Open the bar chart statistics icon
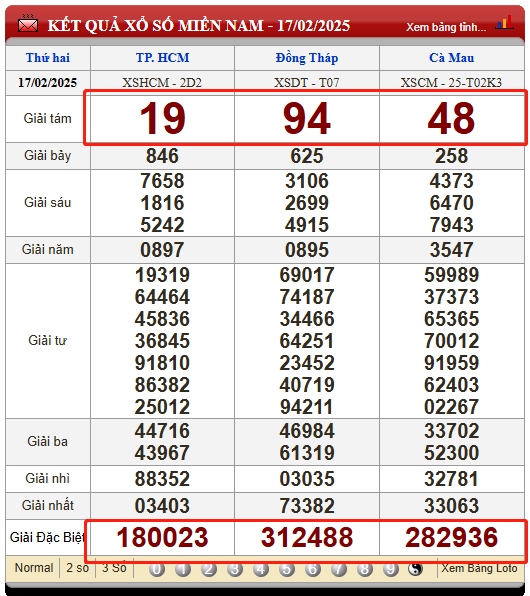 504,23
